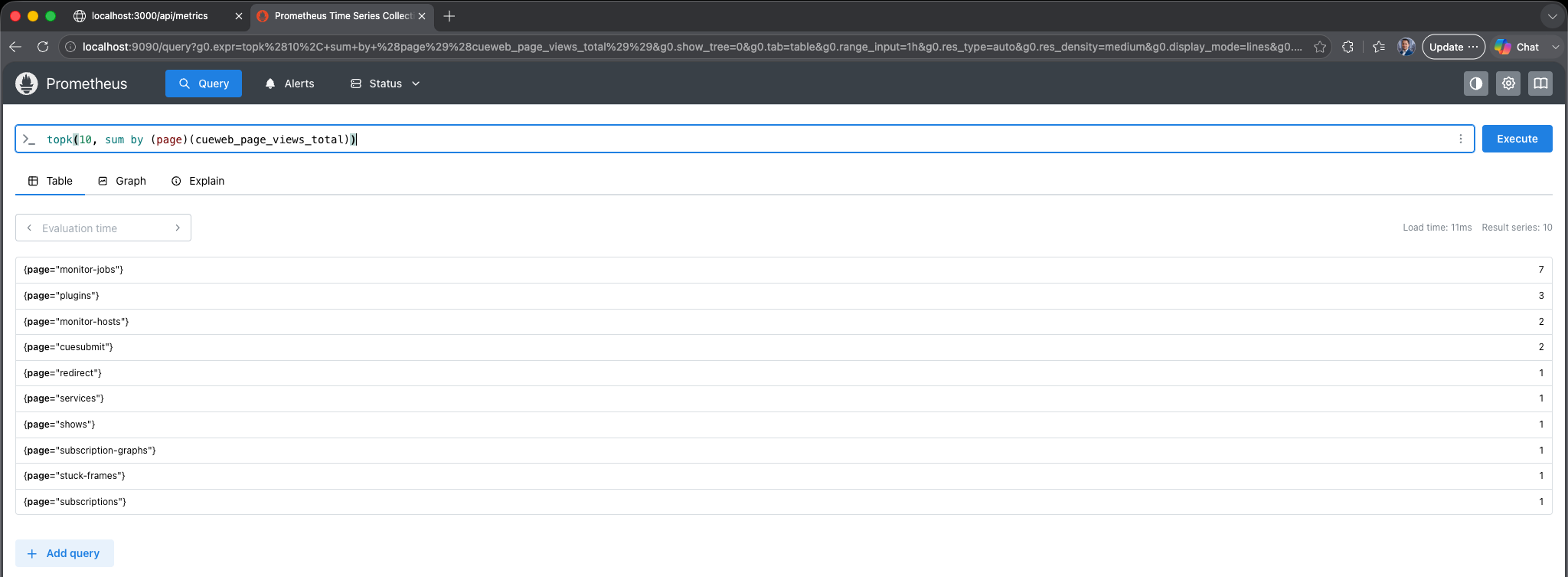Select the page="cuesubmit" row
The height and width of the screenshot is (577, 1568).
[x=783, y=347]
